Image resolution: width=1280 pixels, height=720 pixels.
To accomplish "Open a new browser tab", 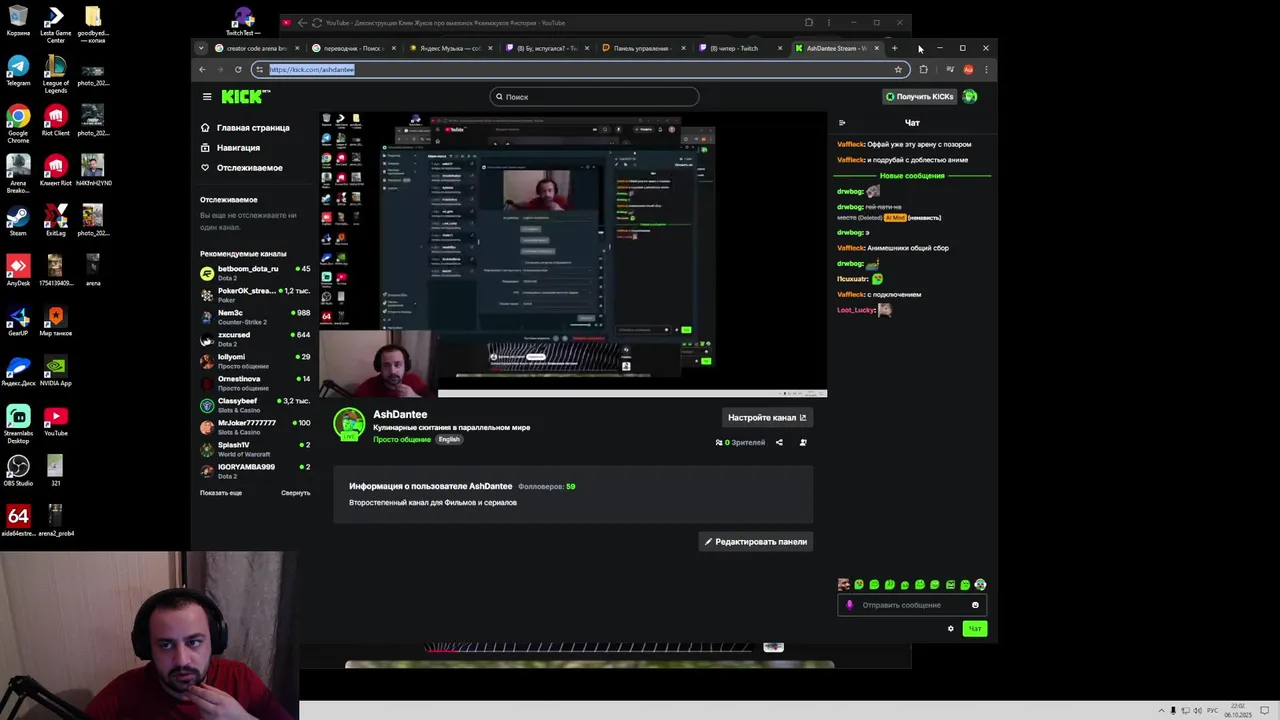I will (895, 48).
